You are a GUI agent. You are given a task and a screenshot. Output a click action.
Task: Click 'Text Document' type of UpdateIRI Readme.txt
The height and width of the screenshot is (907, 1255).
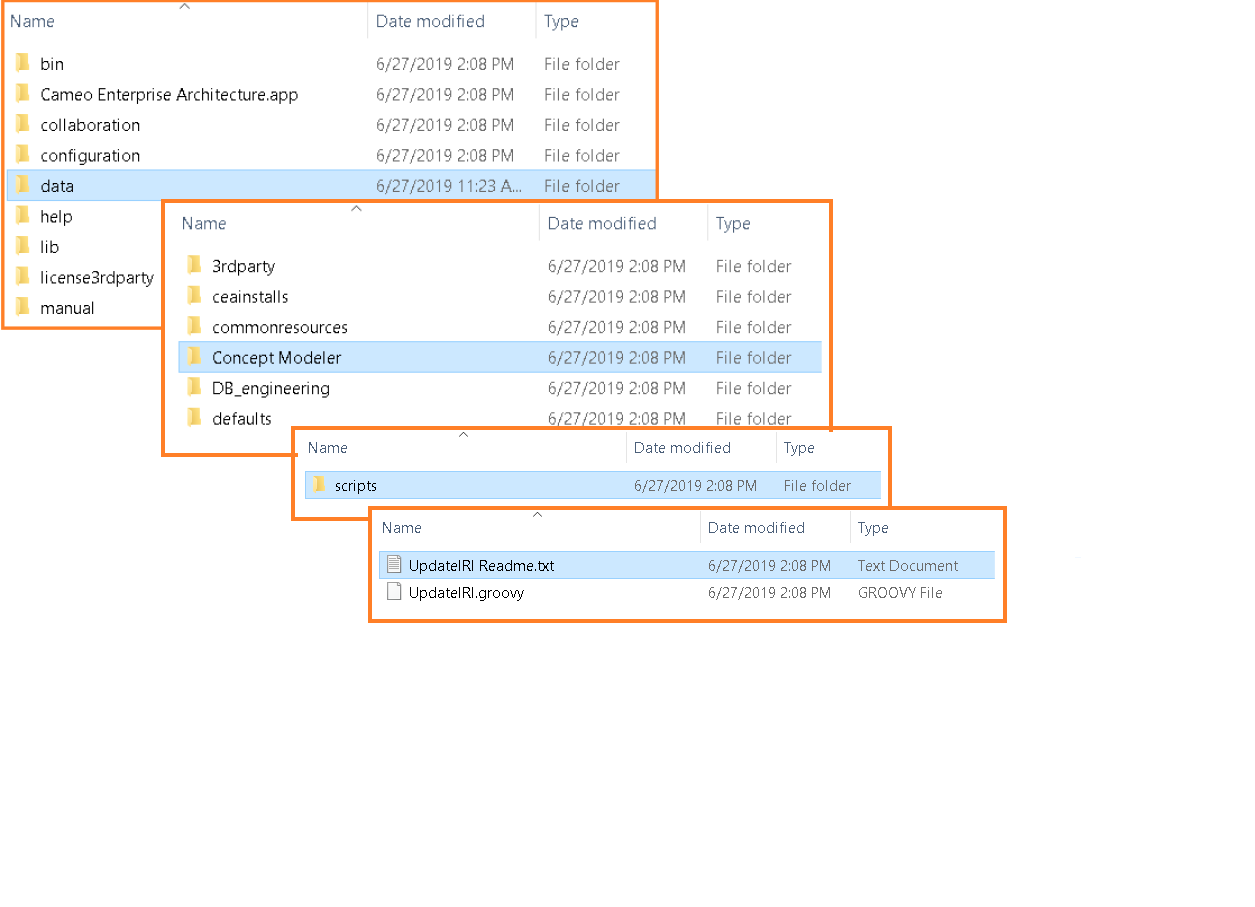[908, 565]
